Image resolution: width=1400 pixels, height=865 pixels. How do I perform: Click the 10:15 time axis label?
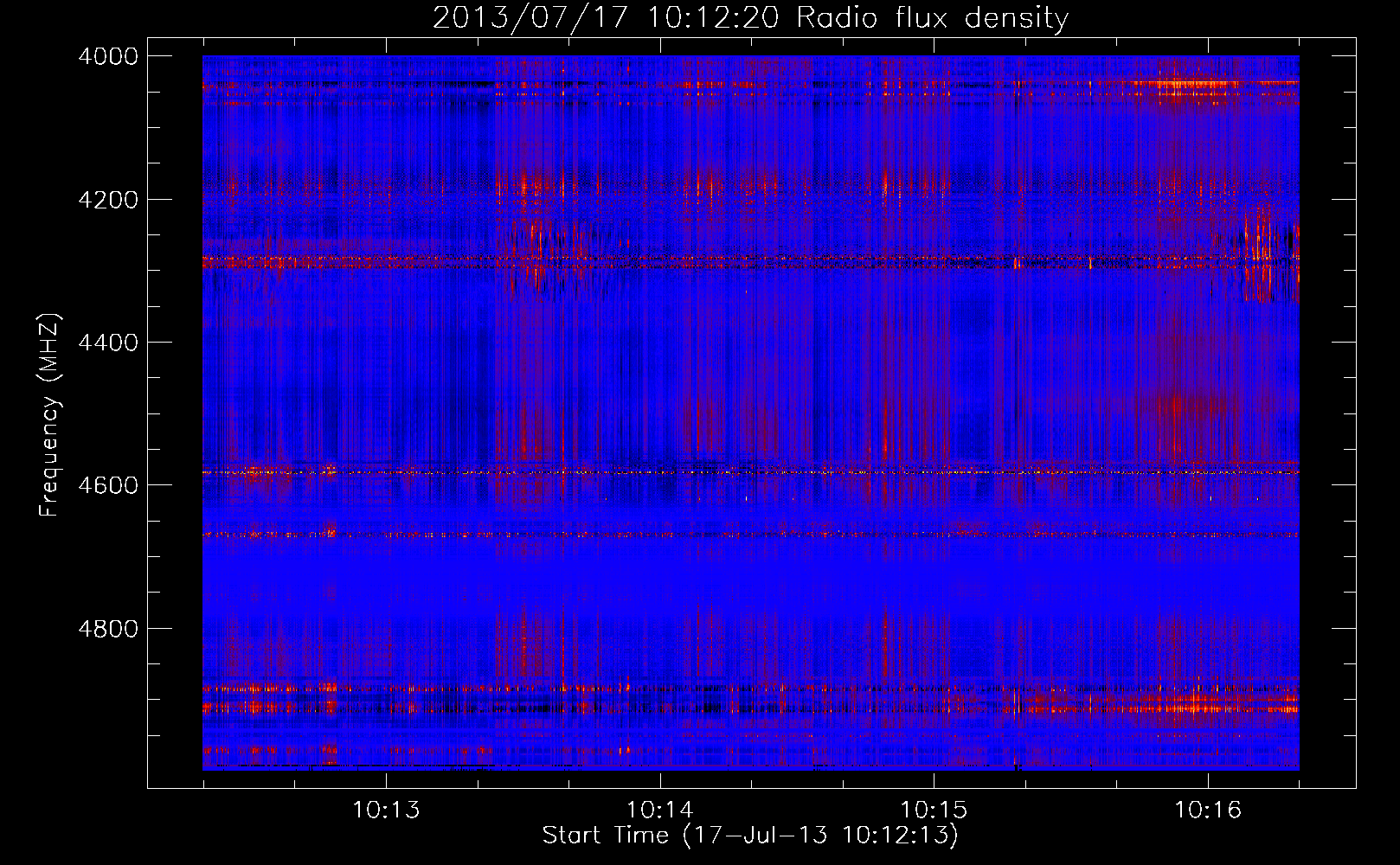pos(934,810)
